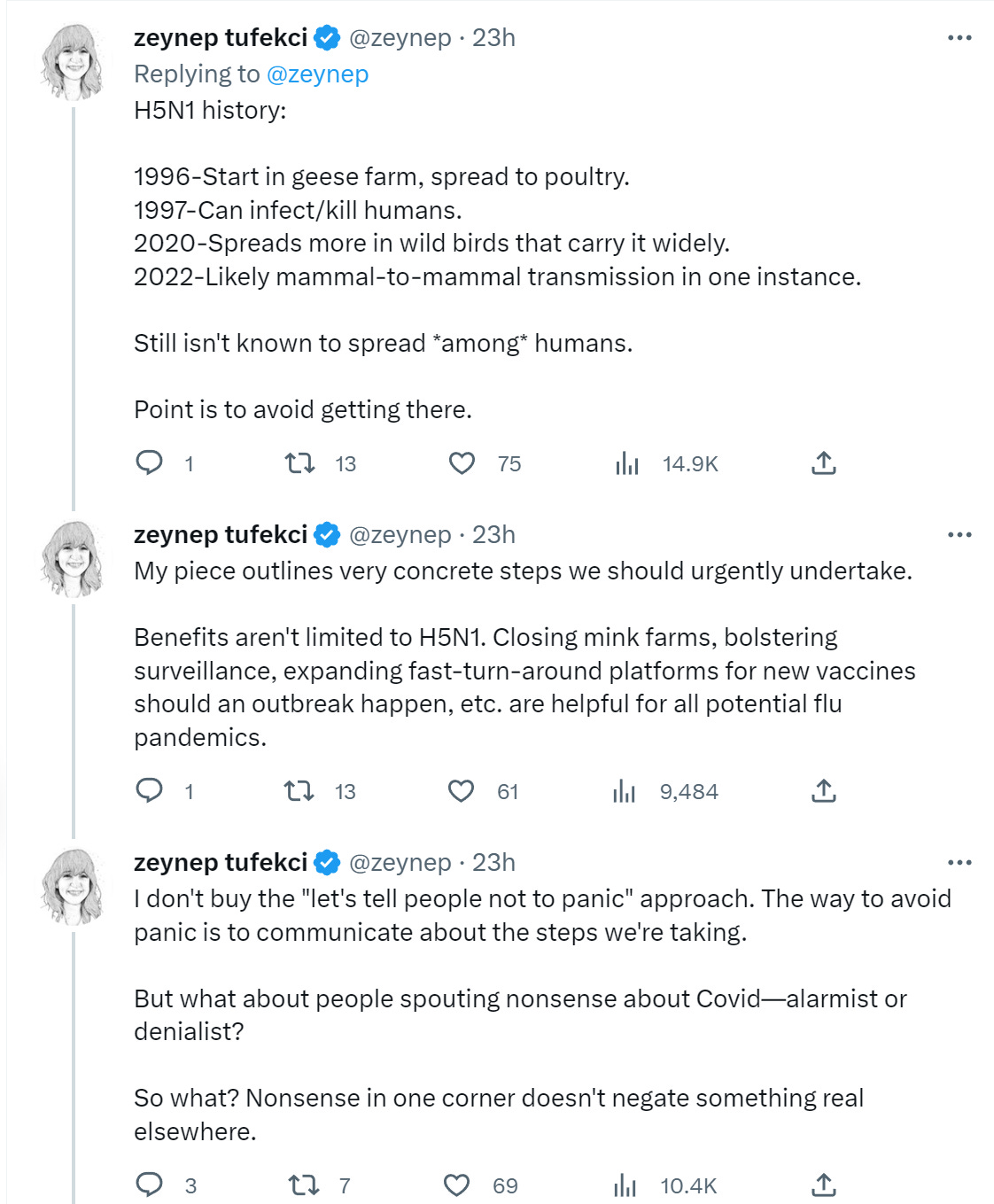Share the tweet about mink farms

(824, 790)
